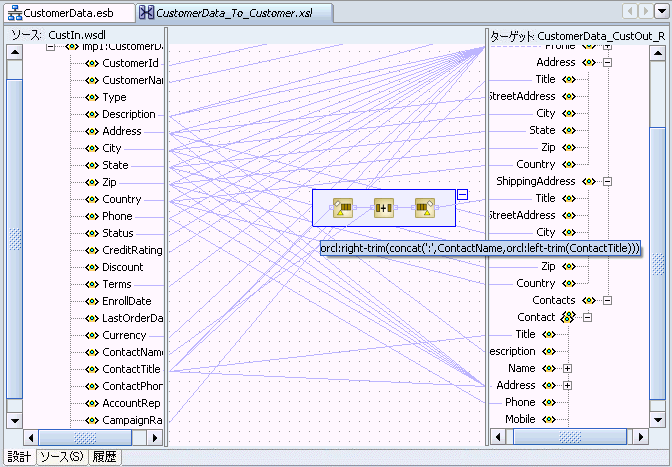The image size is (672, 467).
Task: Select the source Phone element
Action: (117, 216)
